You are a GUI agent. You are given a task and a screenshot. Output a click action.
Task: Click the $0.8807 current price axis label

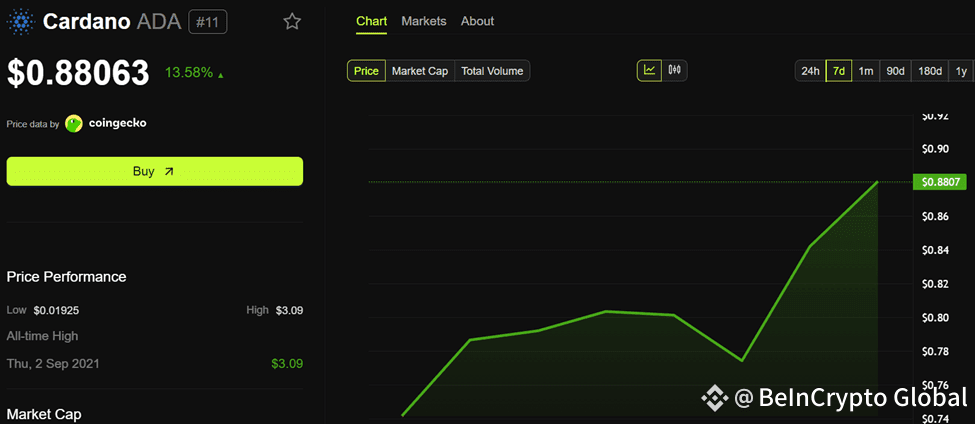point(941,182)
